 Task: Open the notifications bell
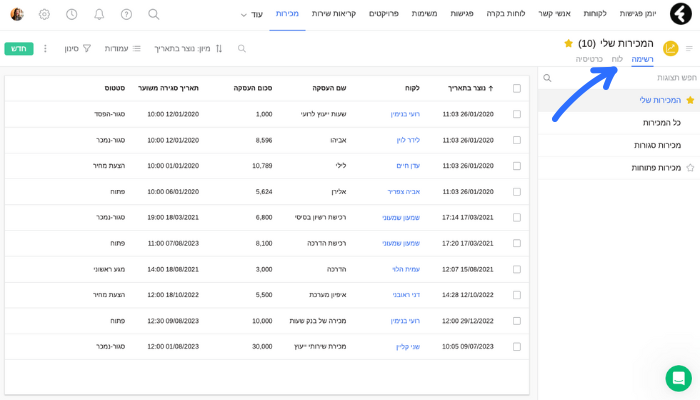tap(99, 14)
